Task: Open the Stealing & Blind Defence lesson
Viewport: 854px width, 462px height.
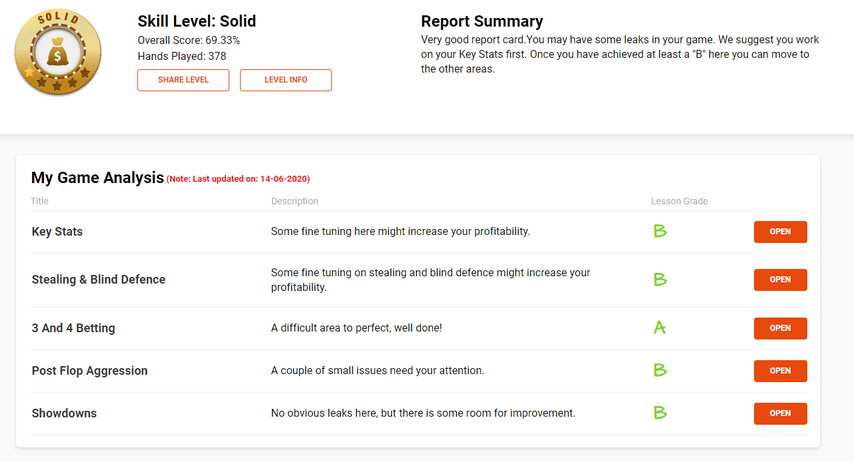Action: click(780, 279)
